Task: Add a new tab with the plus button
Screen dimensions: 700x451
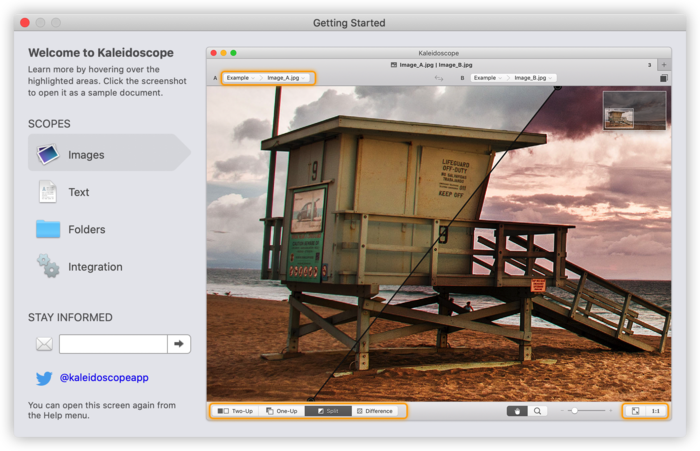Action: coord(664,65)
